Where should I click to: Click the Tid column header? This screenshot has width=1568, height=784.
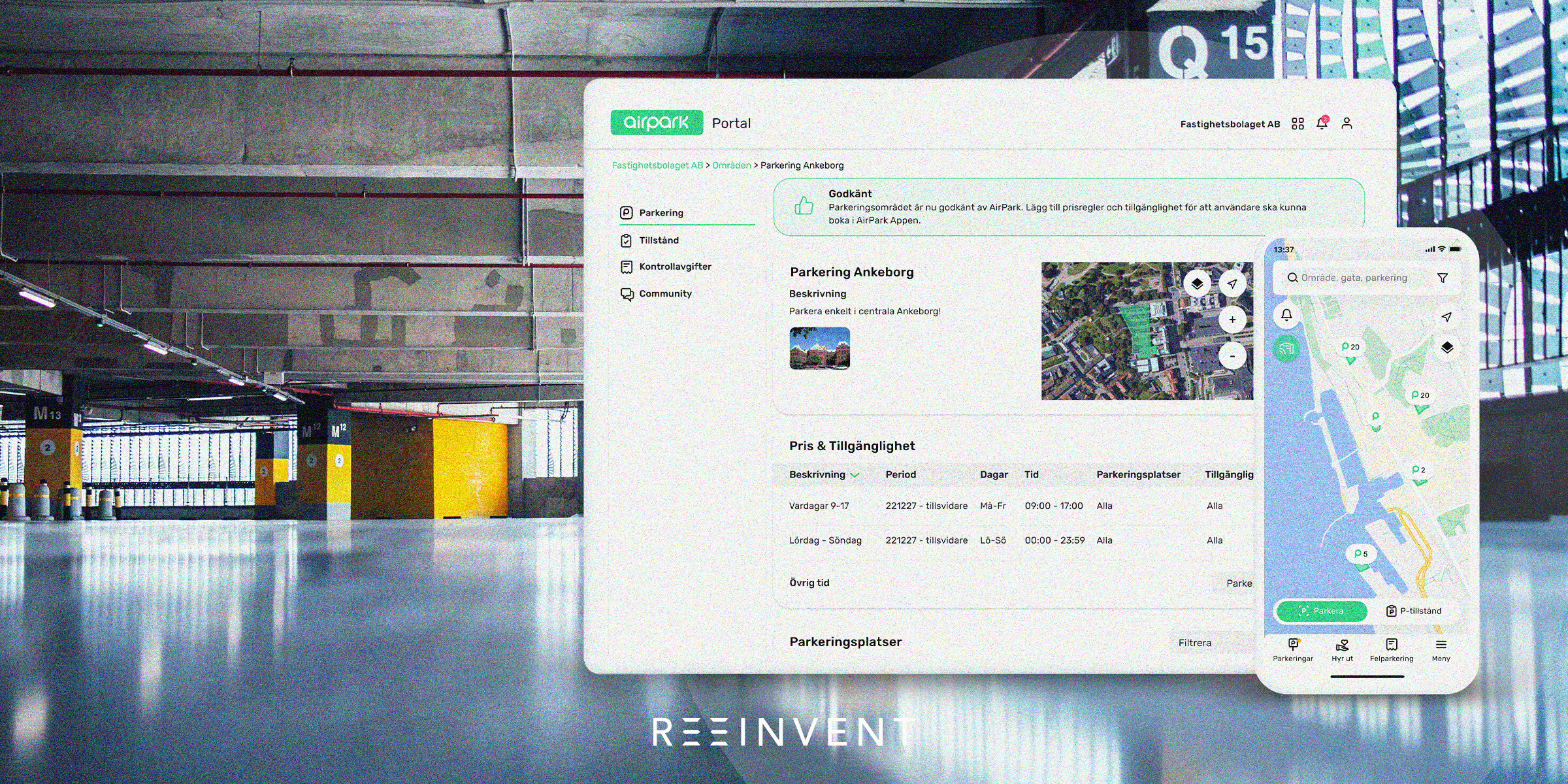pos(1032,475)
